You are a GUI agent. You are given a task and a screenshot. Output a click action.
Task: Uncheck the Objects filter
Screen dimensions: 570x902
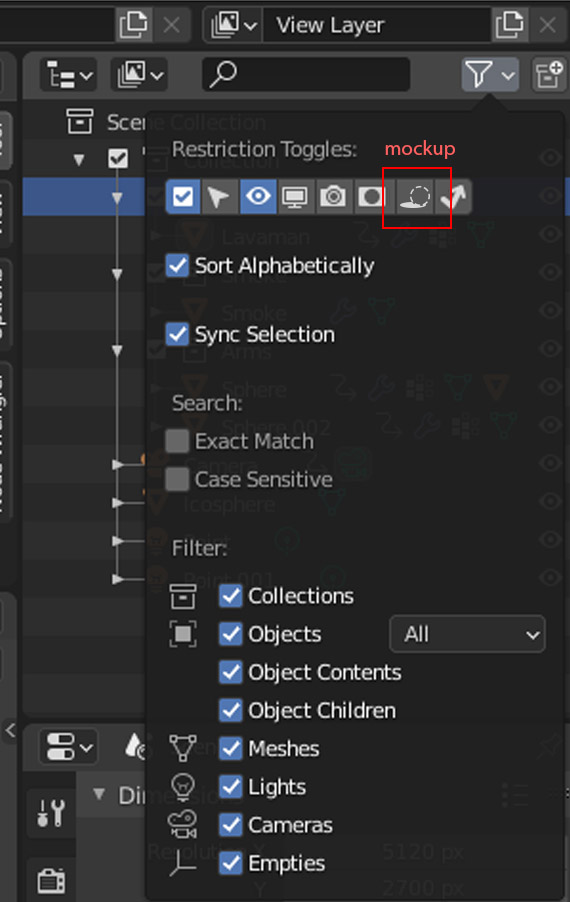point(231,634)
